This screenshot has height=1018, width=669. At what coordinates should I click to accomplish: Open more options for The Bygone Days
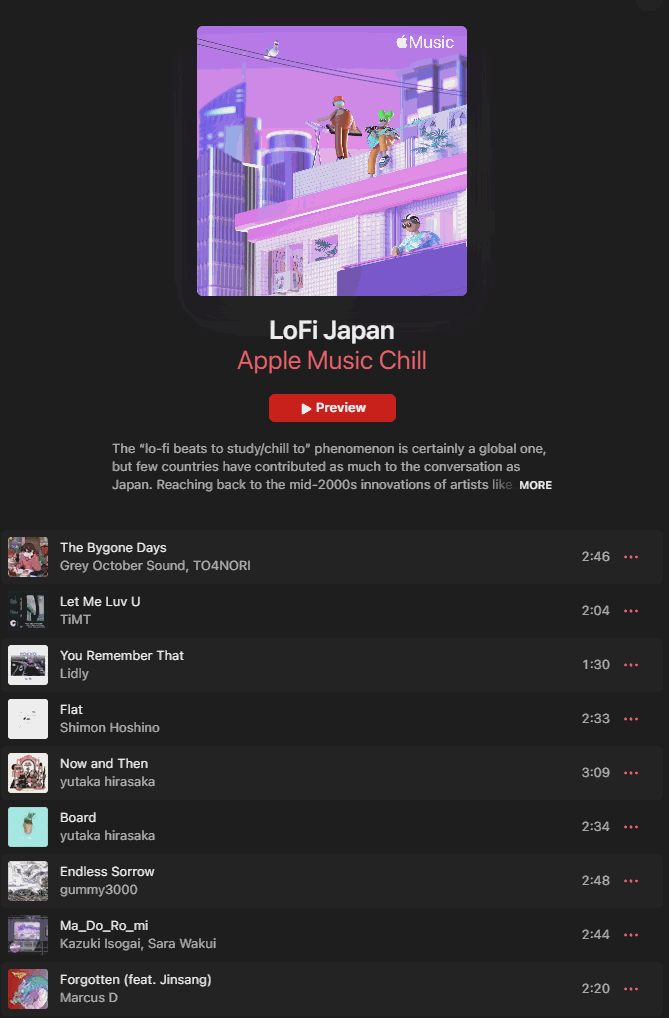pyautogui.click(x=631, y=557)
